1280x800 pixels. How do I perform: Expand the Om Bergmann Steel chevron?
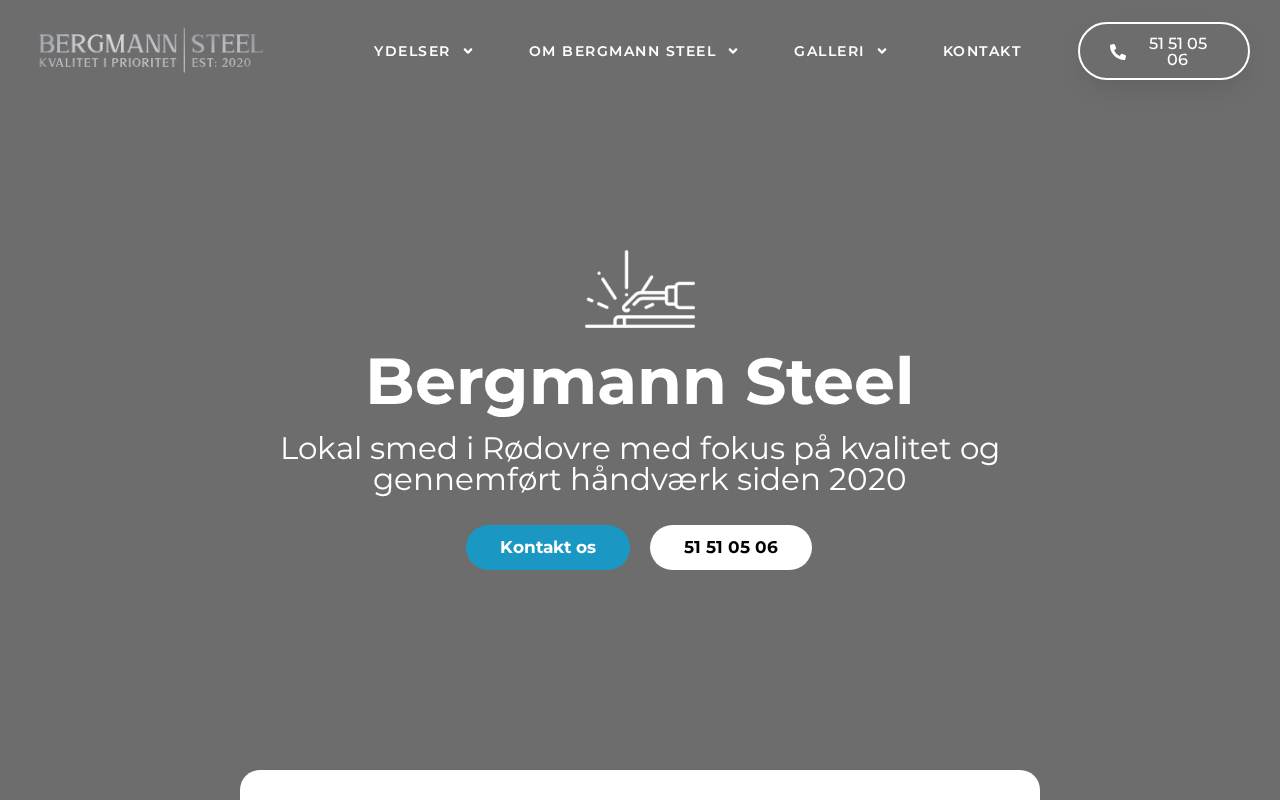733,51
